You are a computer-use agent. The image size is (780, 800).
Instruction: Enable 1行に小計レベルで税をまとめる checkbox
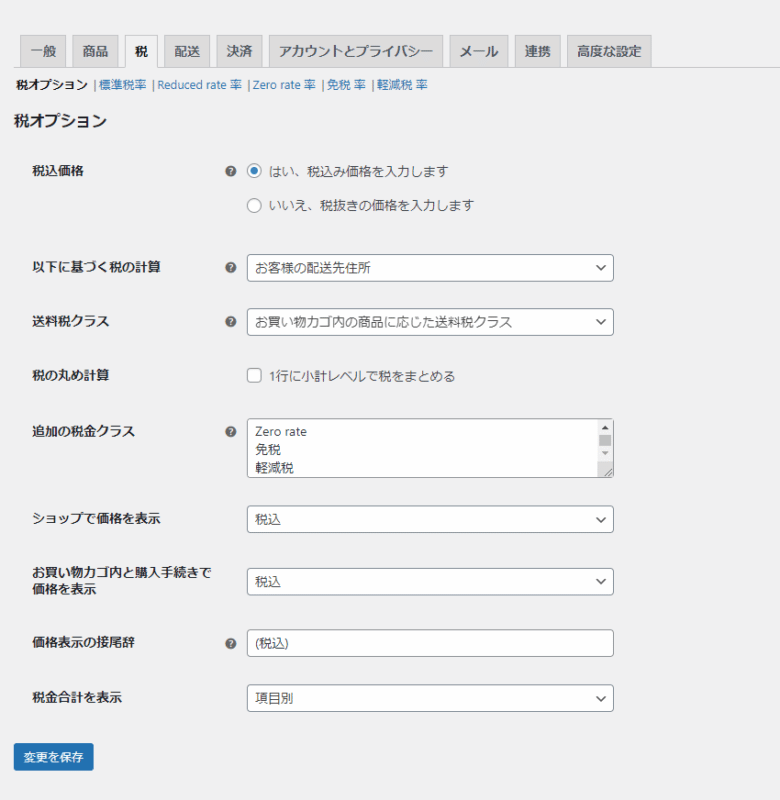[x=254, y=376]
